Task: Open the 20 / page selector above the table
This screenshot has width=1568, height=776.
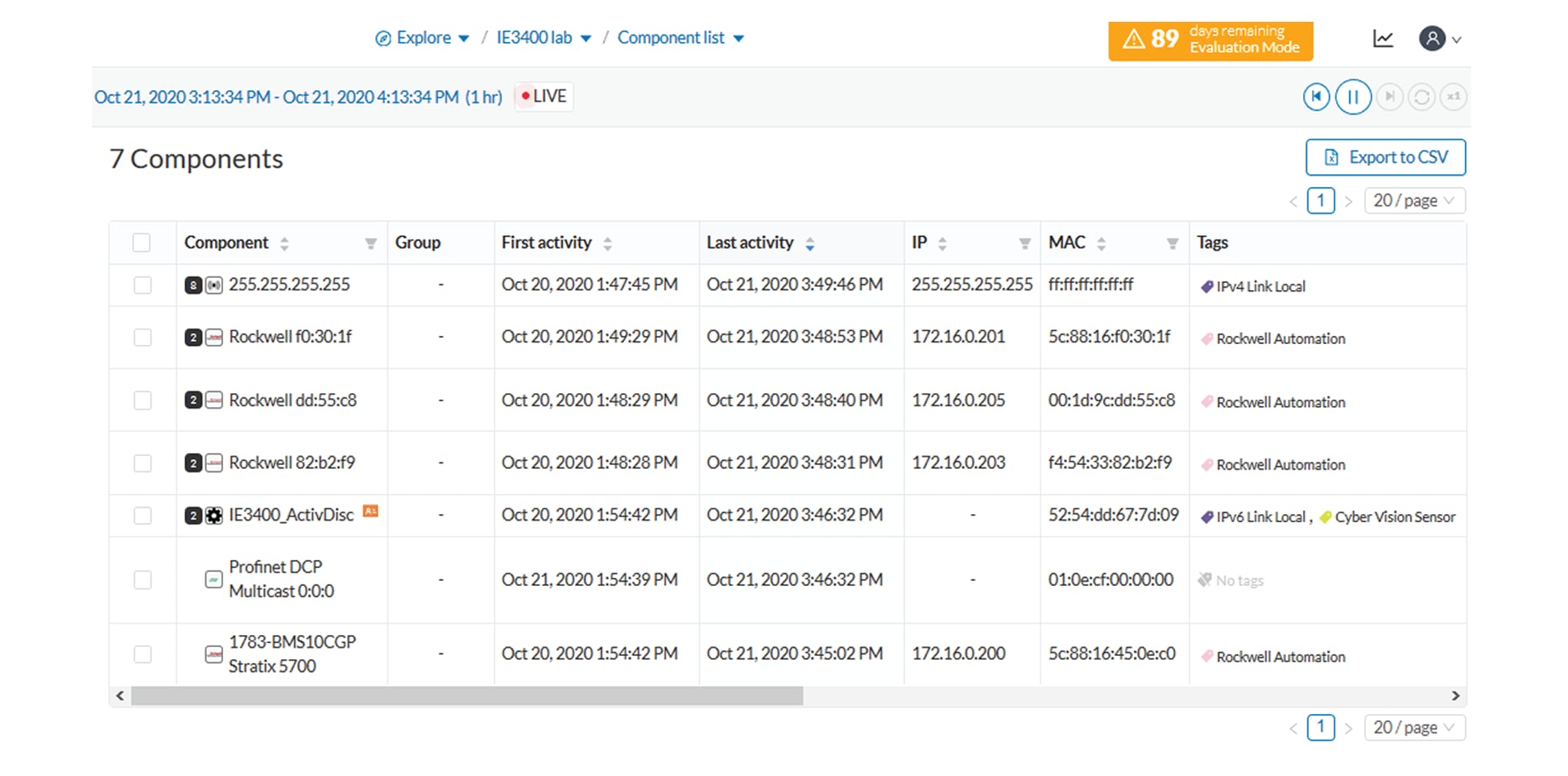Action: (x=1414, y=201)
